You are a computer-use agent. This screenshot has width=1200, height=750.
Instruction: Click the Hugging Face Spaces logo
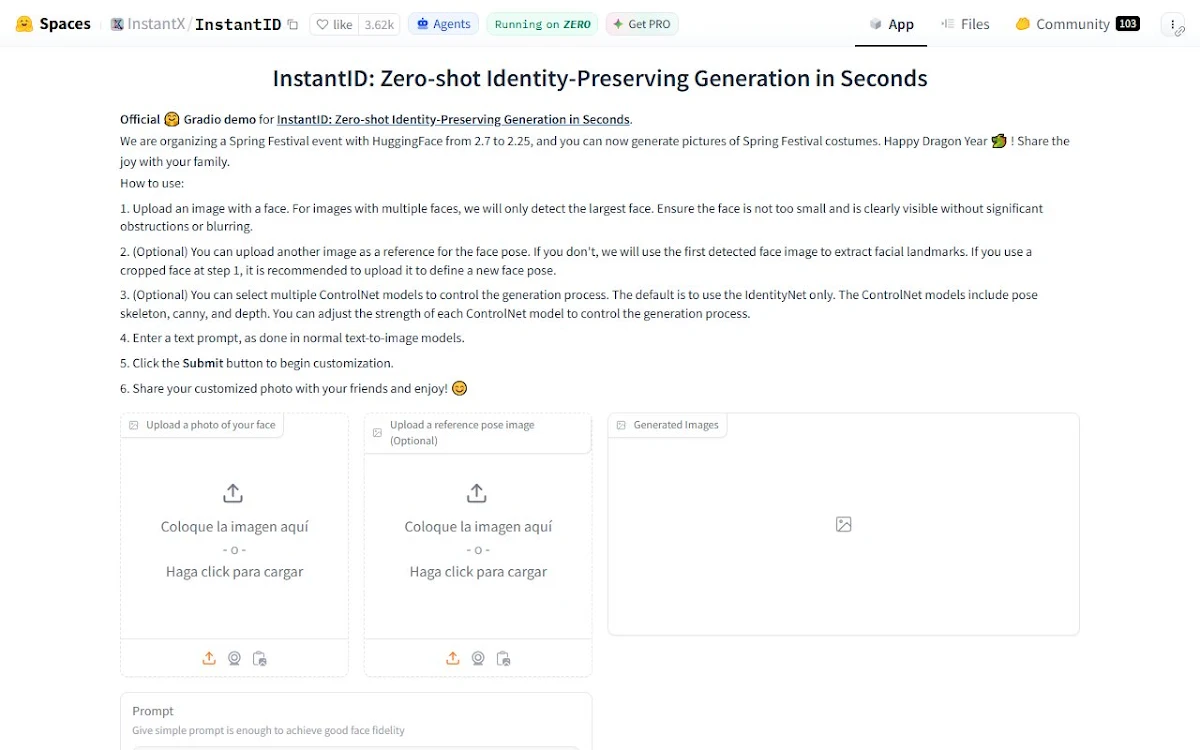tap(54, 24)
